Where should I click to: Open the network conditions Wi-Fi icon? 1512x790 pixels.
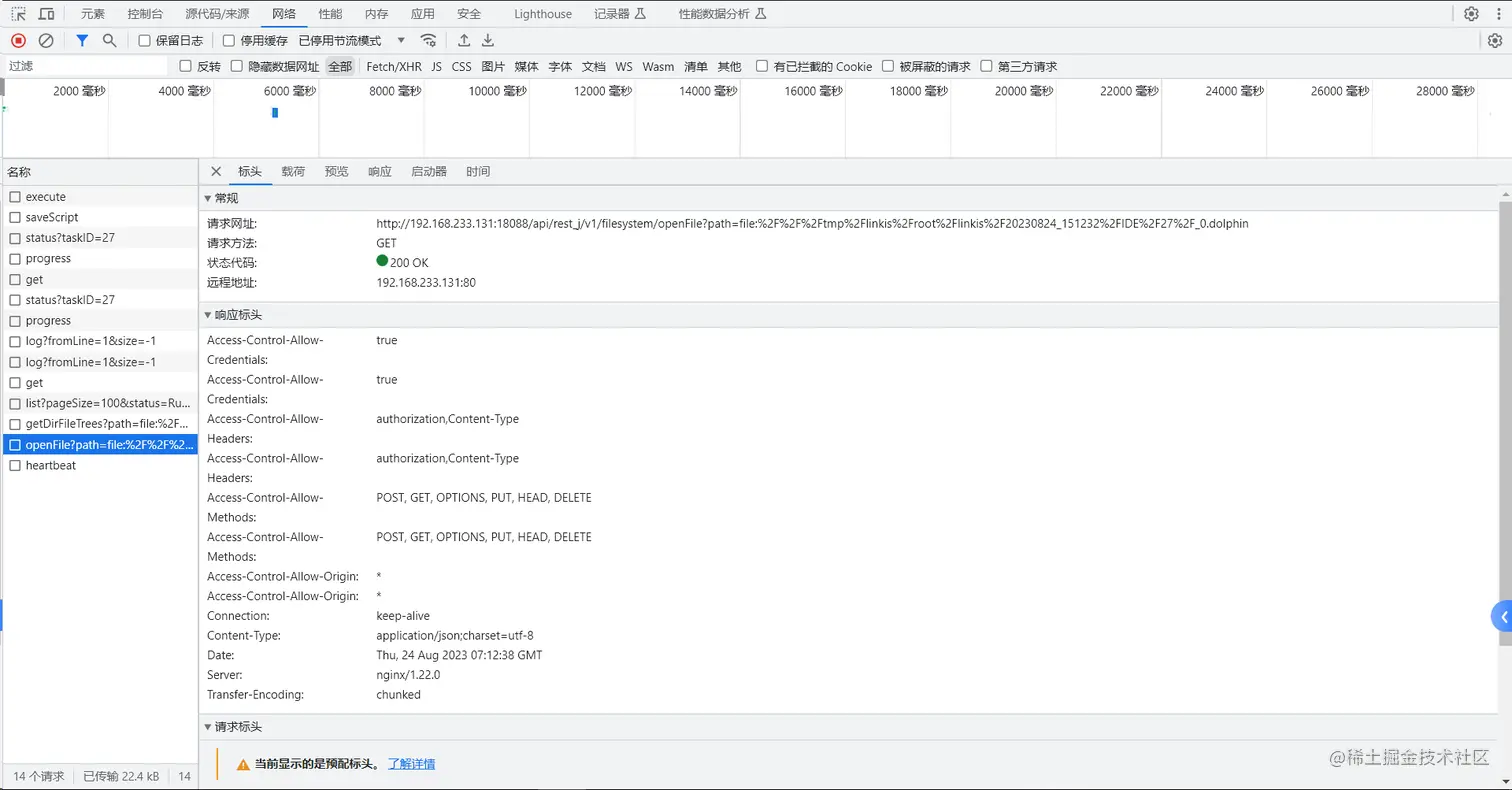pos(428,41)
